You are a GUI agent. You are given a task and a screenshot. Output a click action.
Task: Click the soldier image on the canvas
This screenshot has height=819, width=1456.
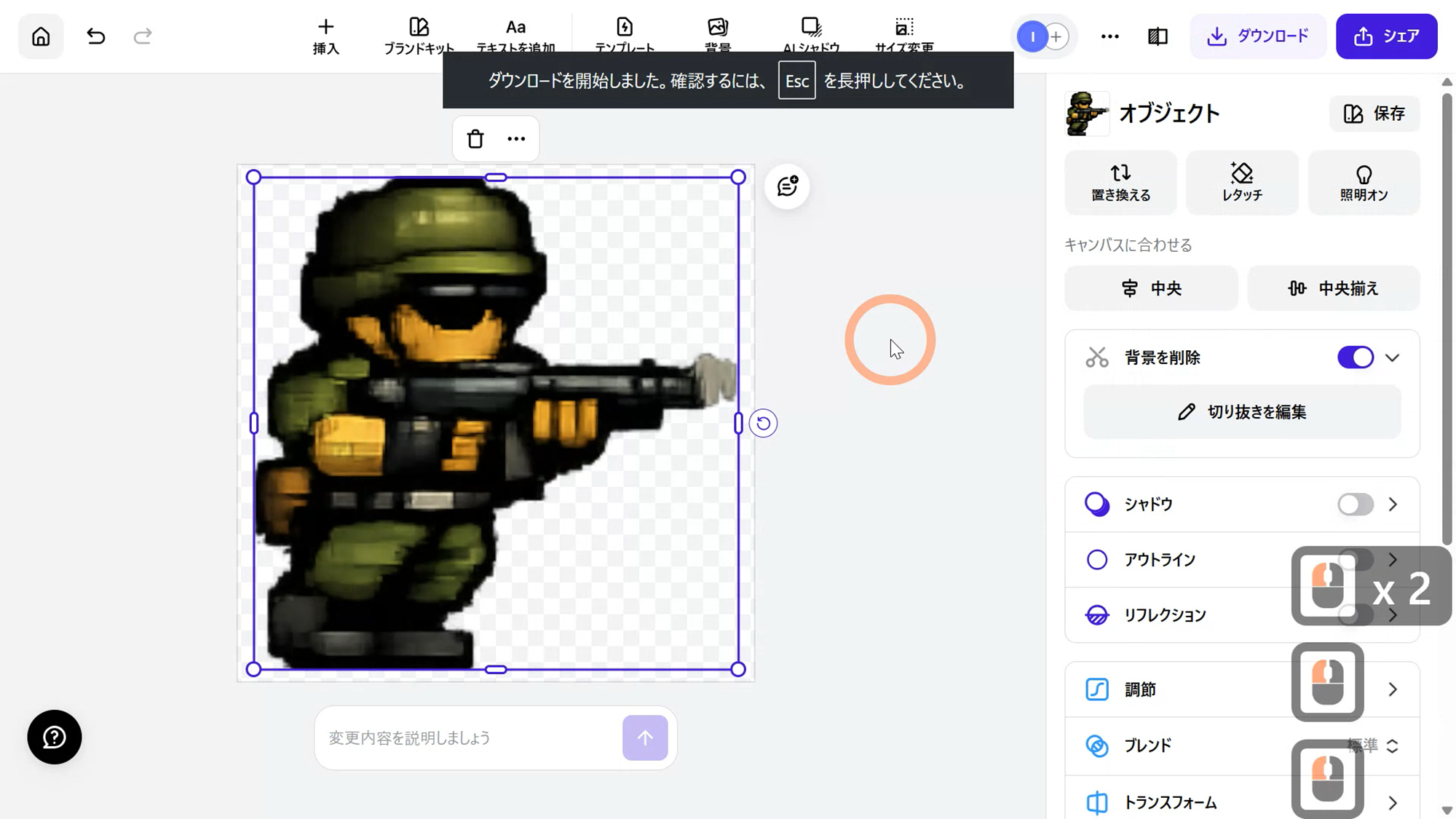pos(495,422)
